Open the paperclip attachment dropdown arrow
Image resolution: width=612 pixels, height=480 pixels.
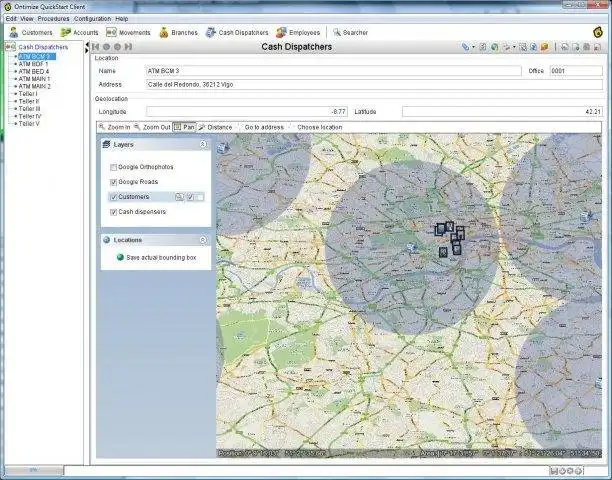[473, 47]
